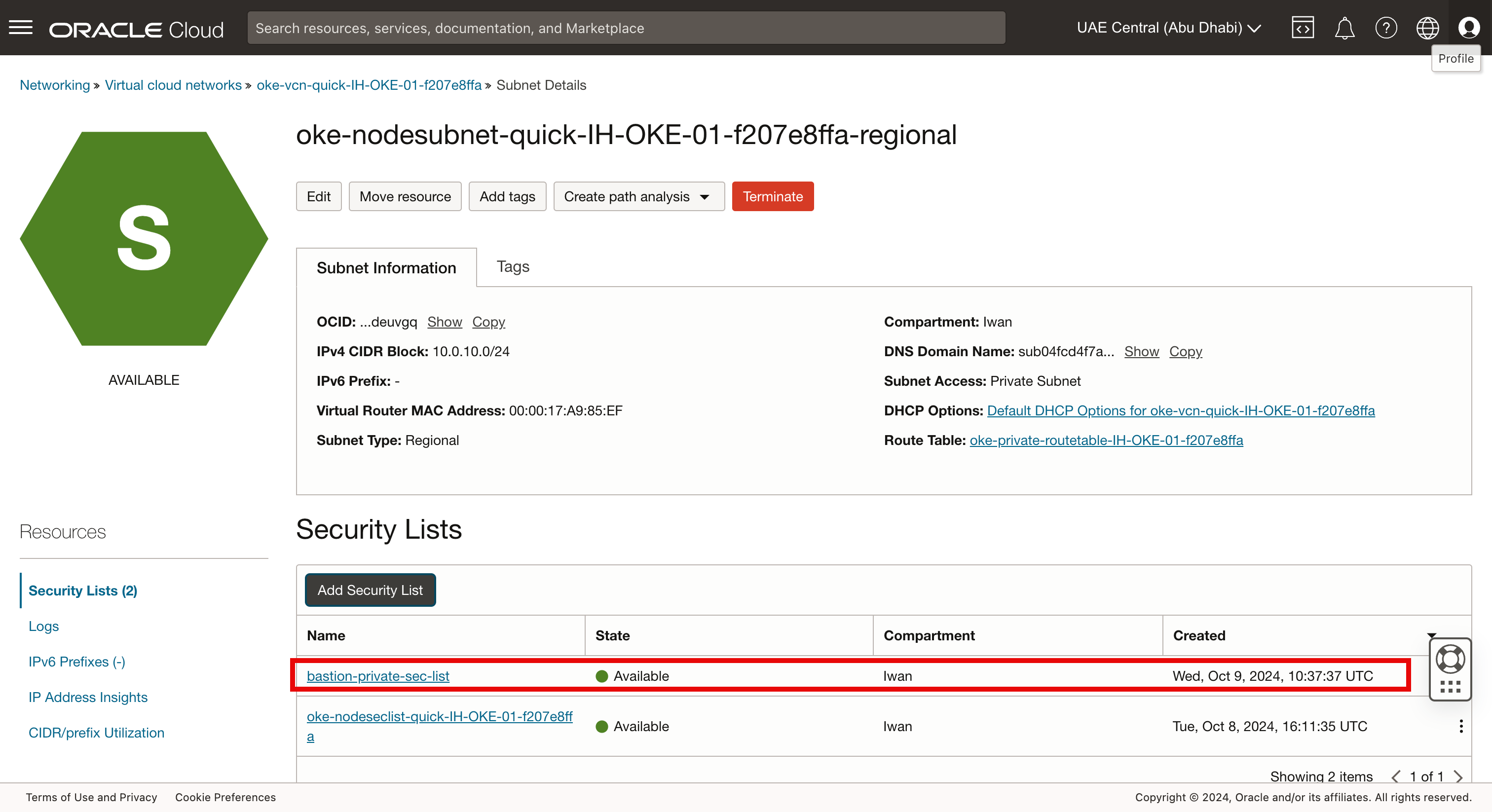This screenshot has height=812, width=1492.
Task: Expand the UAE Central region selector
Action: pyautogui.click(x=1168, y=27)
